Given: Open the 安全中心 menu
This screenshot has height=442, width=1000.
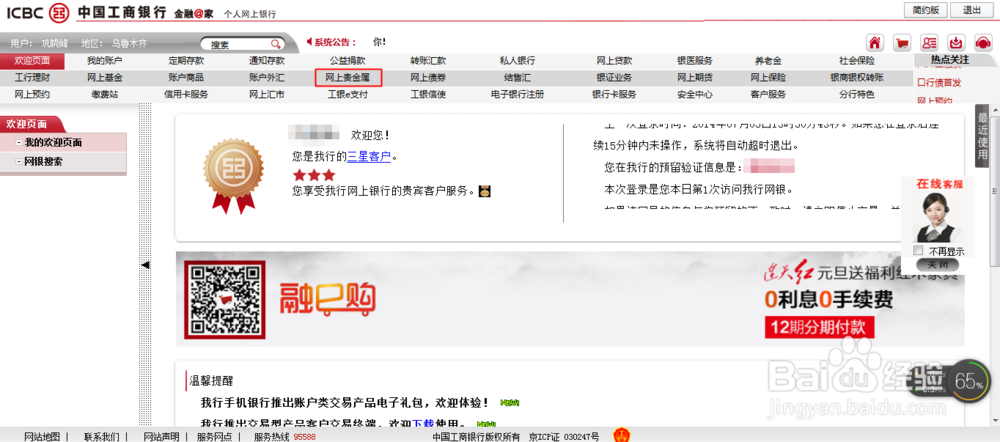Looking at the screenshot, I should point(695,94).
